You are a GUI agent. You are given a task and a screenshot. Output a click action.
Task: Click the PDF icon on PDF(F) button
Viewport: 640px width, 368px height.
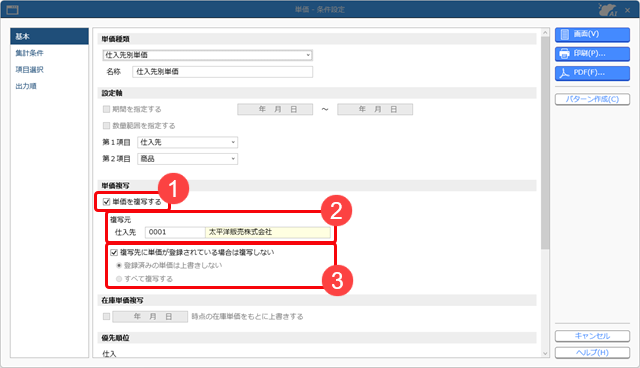coord(564,73)
